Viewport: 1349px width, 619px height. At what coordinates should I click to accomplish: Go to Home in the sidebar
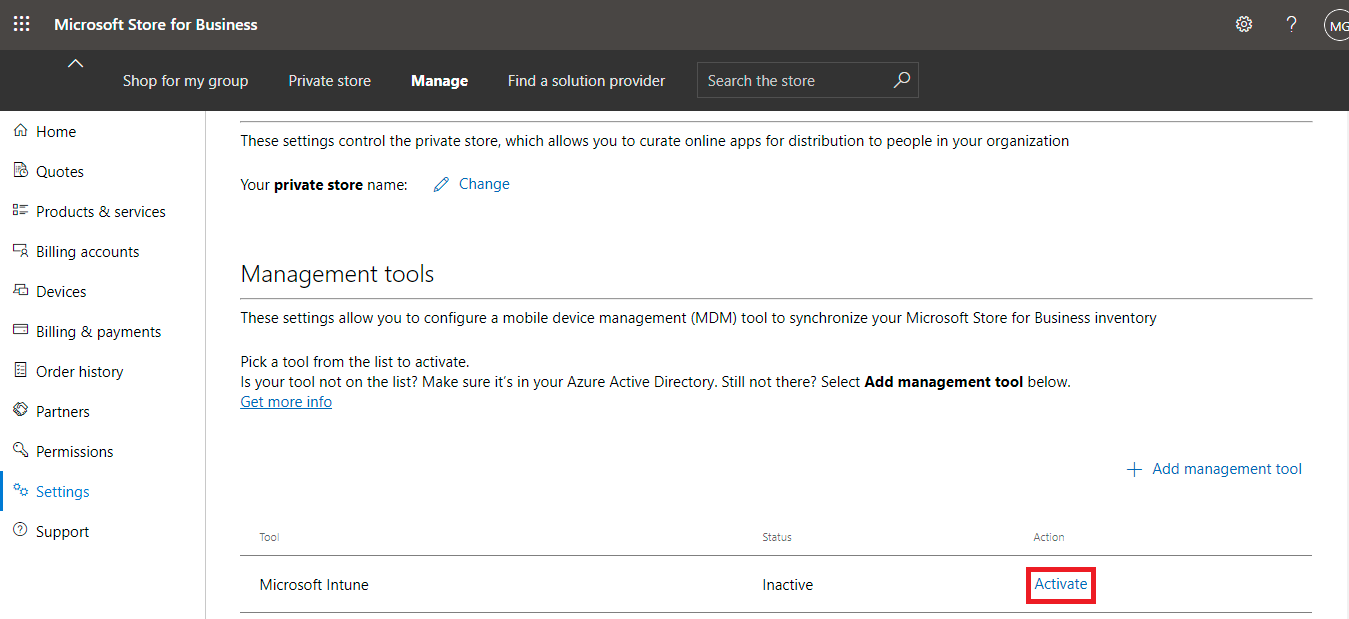coord(56,131)
